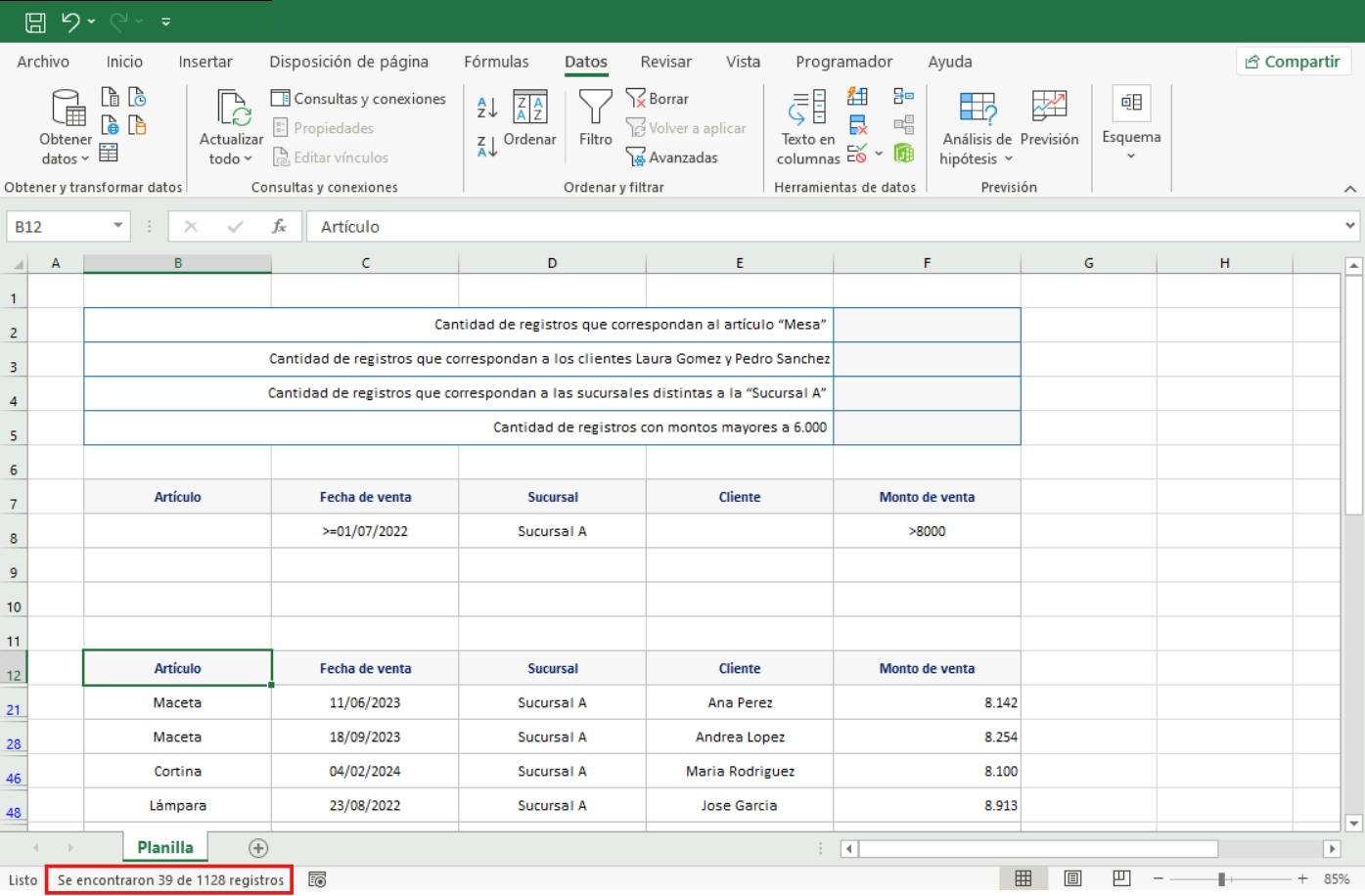Click Borrar to clear the filter
The height and width of the screenshot is (896, 1365).
(658, 99)
